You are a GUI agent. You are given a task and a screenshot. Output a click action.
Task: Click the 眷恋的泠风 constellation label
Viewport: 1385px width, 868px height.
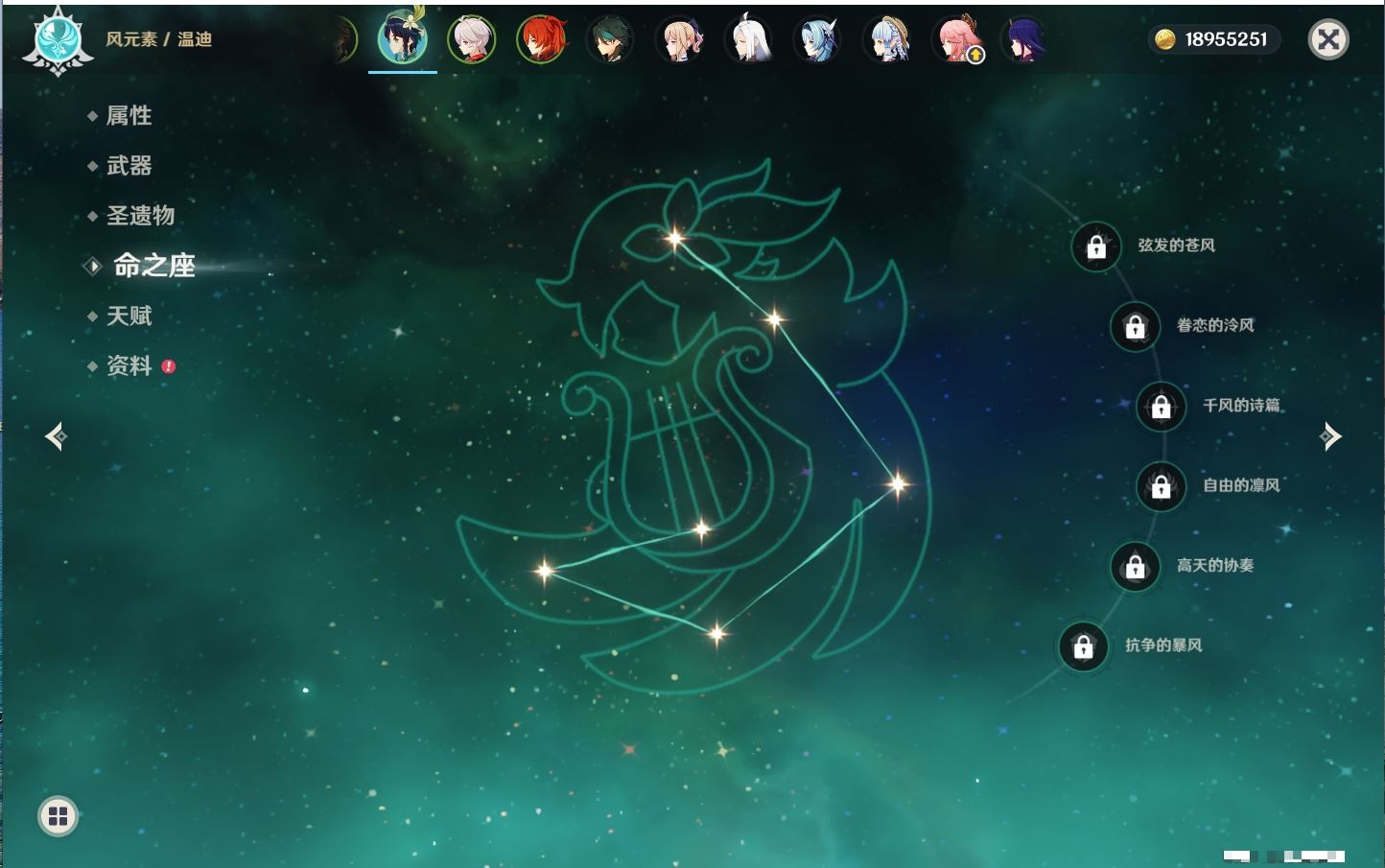pos(1215,325)
